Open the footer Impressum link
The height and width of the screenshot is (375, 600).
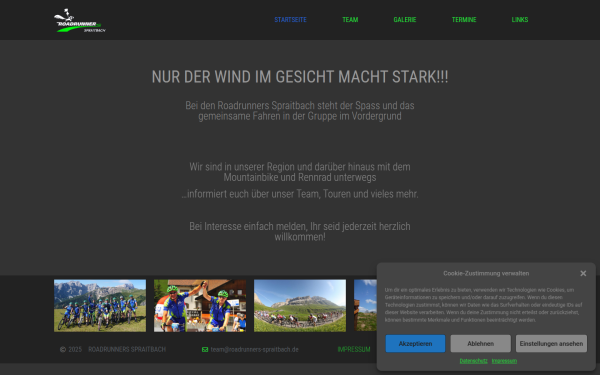[x=354, y=349]
